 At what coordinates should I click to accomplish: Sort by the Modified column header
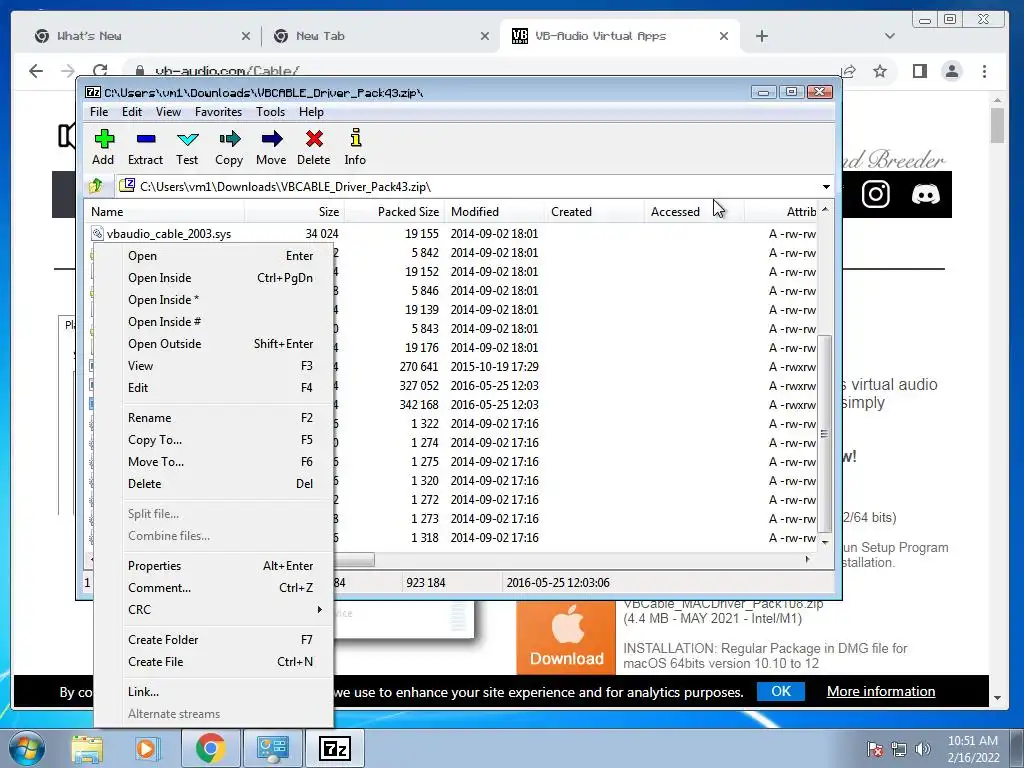(494, 212)
